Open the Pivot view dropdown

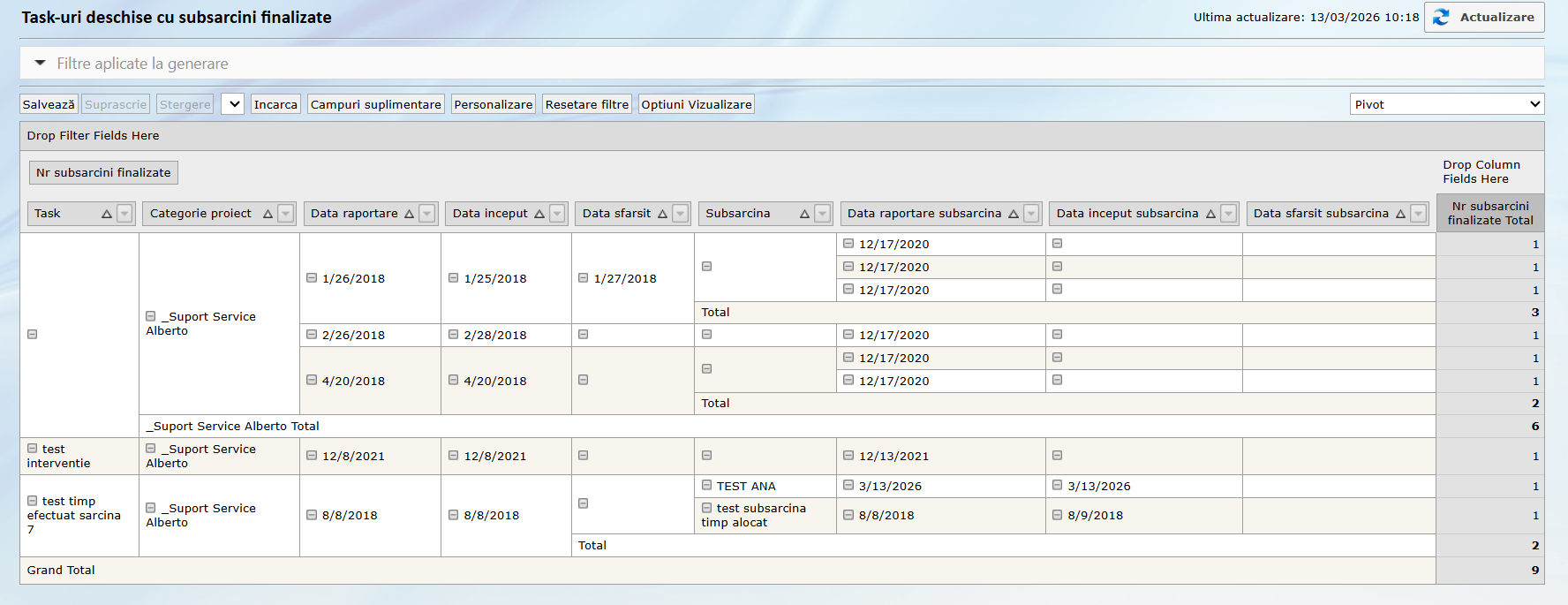click(1446, 104)
